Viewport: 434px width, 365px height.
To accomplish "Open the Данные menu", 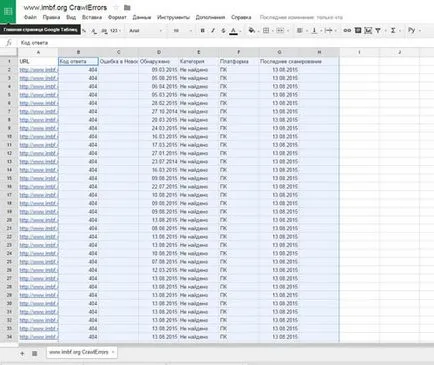I will pos(142,17).
